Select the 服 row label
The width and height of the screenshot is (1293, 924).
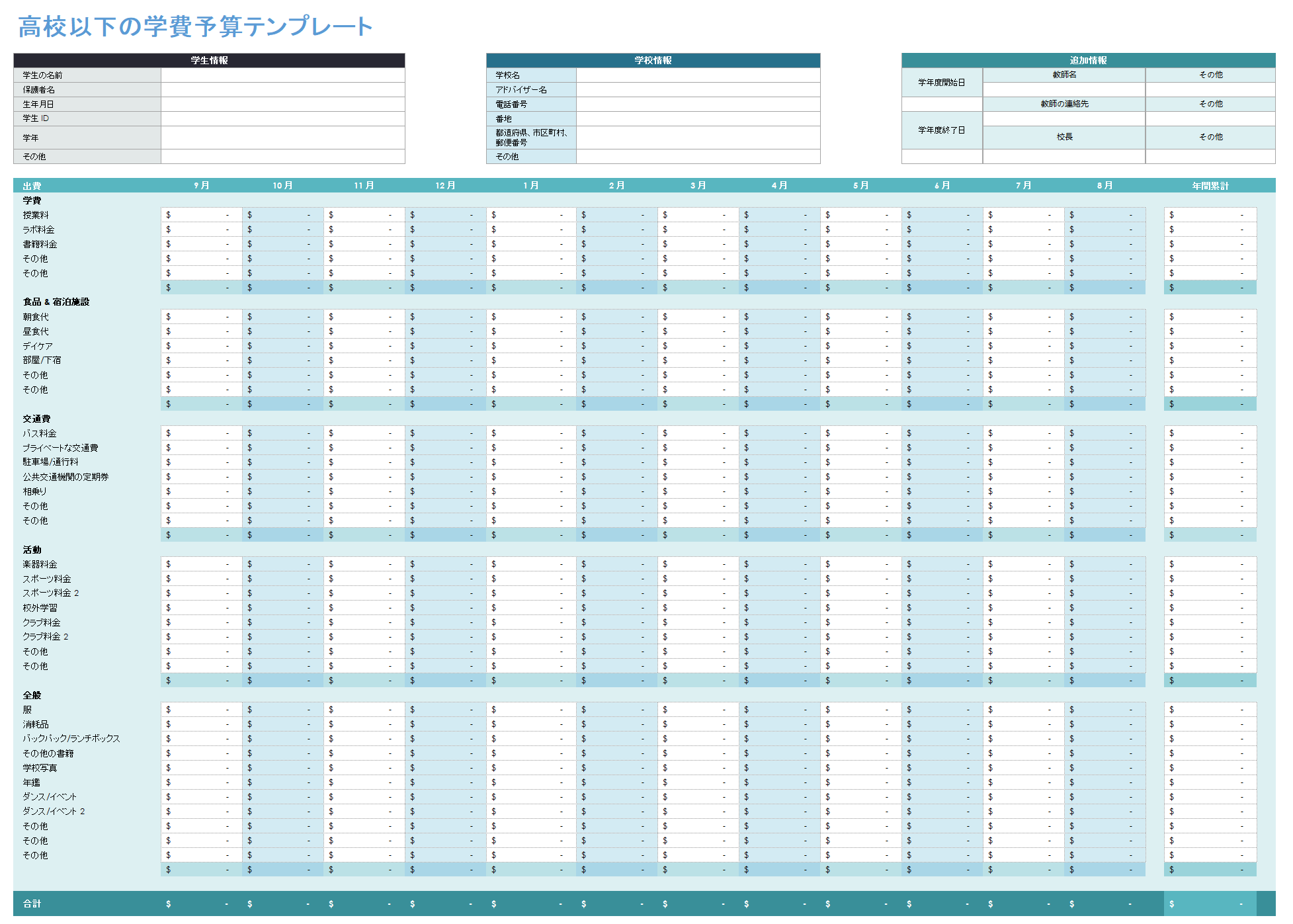[27, 710]
